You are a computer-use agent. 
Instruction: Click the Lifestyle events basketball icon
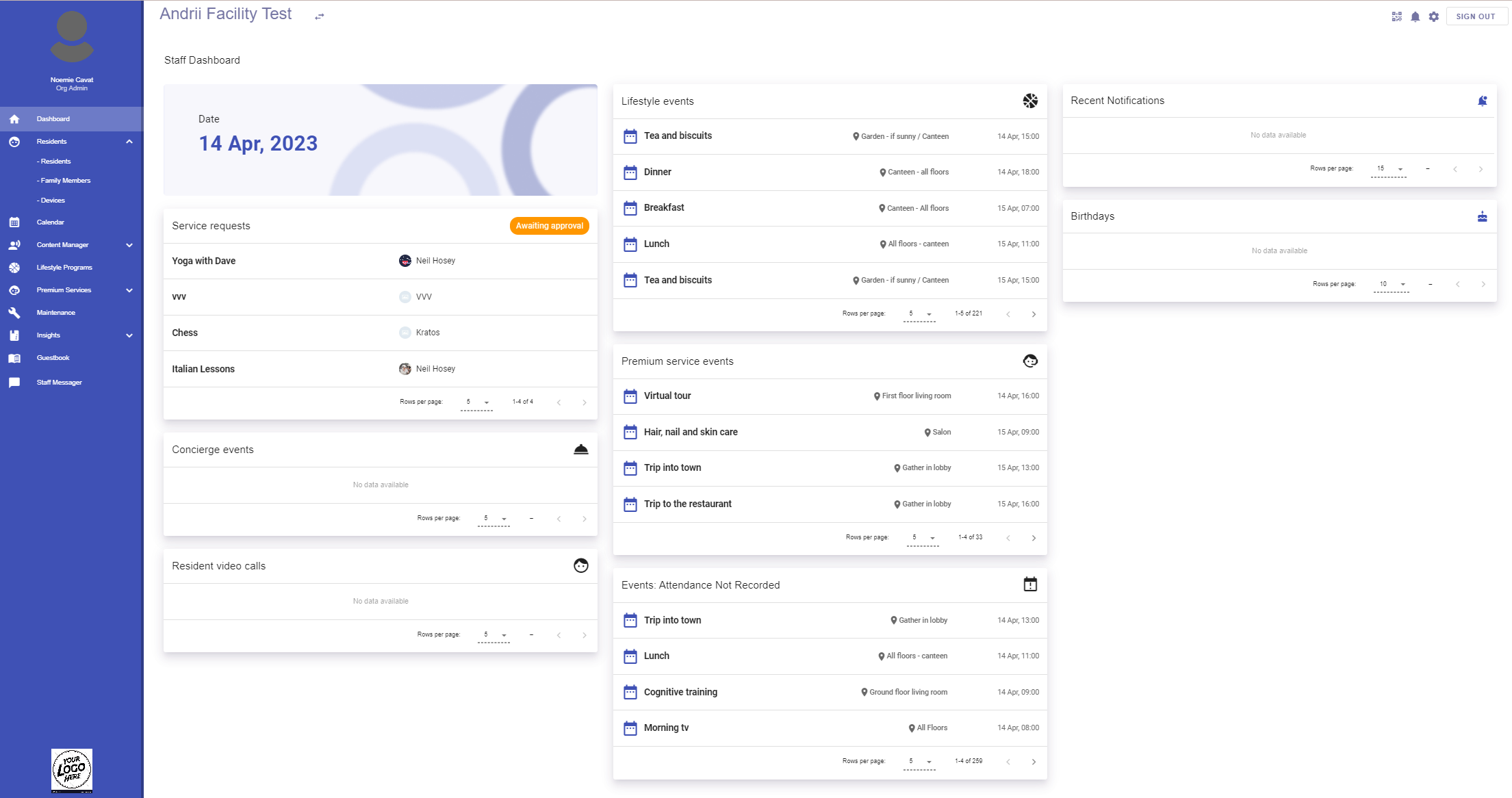[x=1029, y=101]
